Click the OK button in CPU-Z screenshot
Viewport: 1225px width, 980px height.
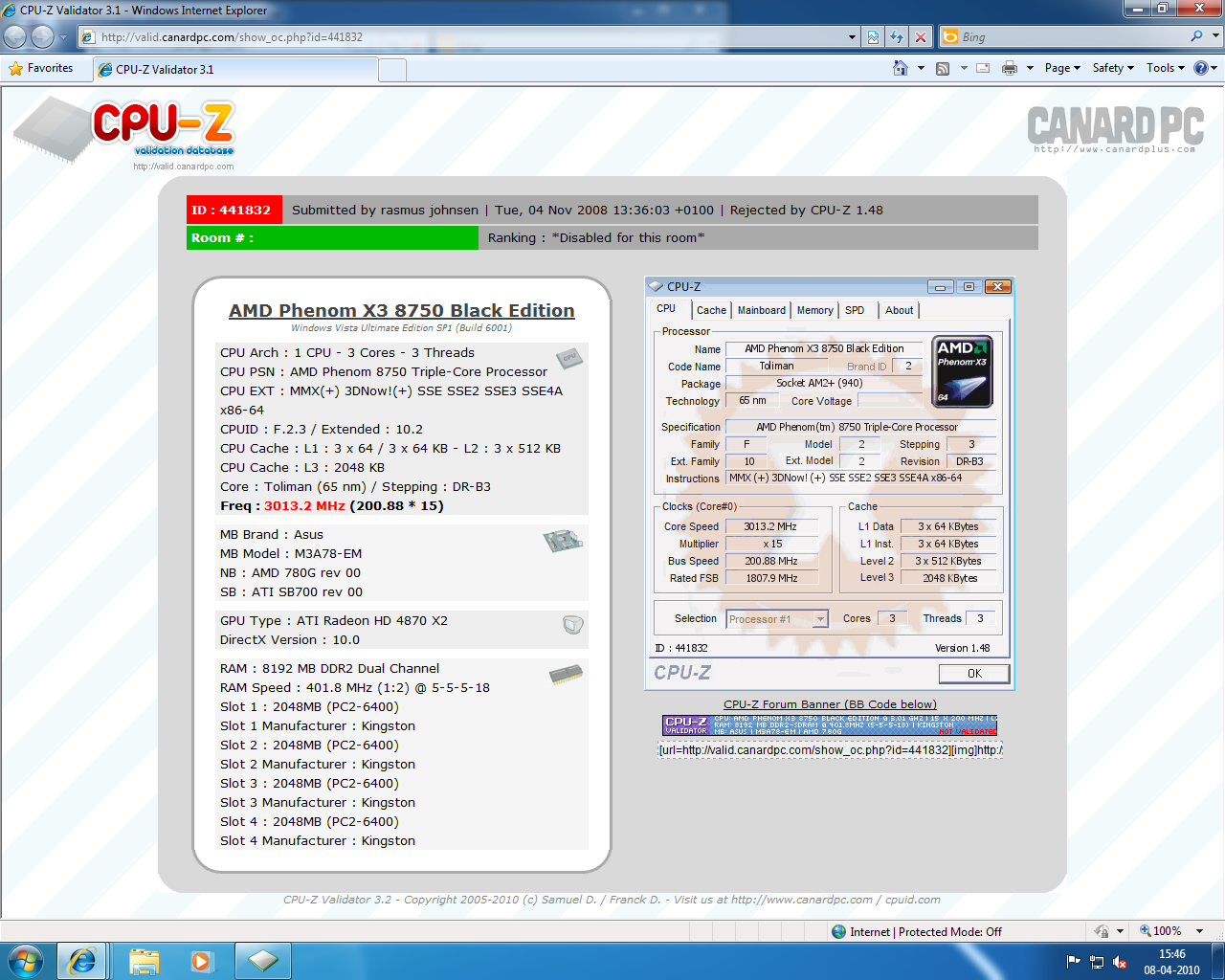pos(974,674)
